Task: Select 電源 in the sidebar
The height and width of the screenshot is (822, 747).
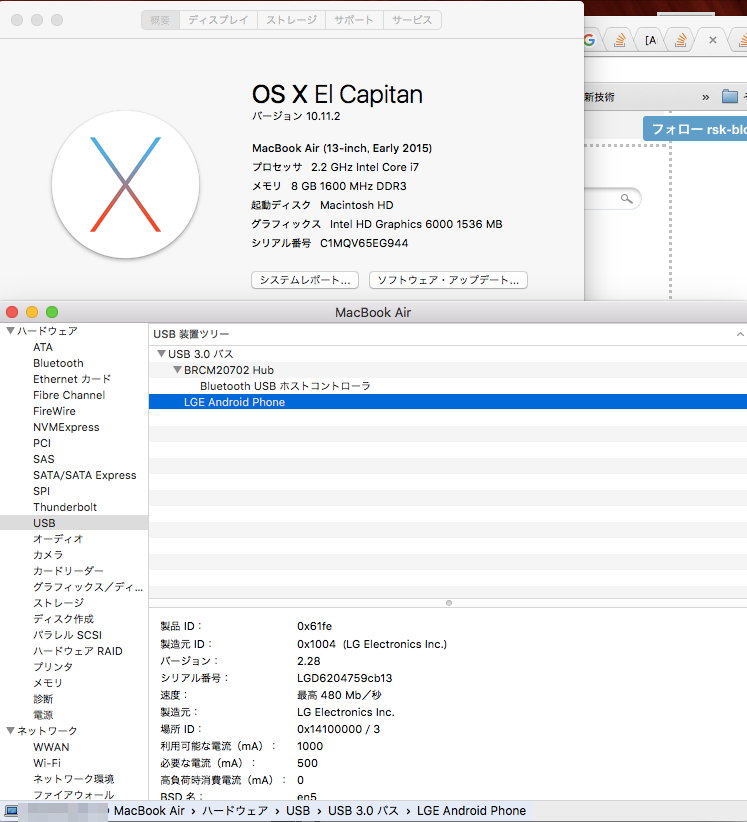Action: click(43, 715)
